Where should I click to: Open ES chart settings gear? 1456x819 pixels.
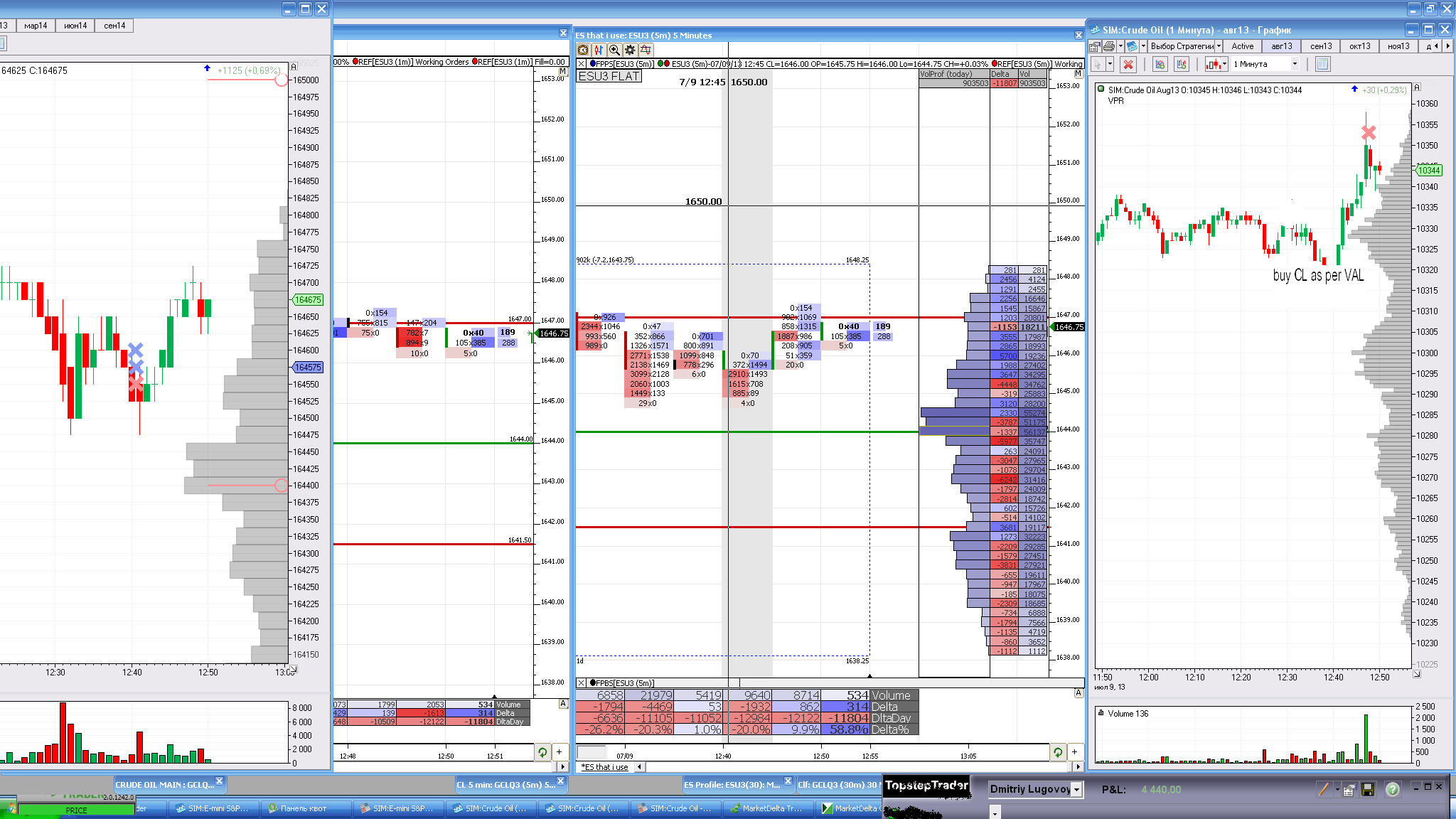[630, 50]
